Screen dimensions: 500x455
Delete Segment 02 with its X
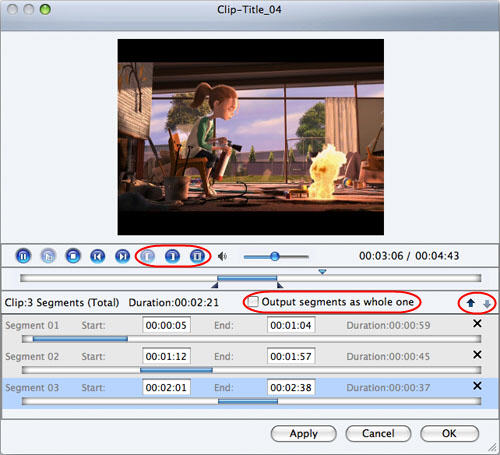[x=477, y=354]
